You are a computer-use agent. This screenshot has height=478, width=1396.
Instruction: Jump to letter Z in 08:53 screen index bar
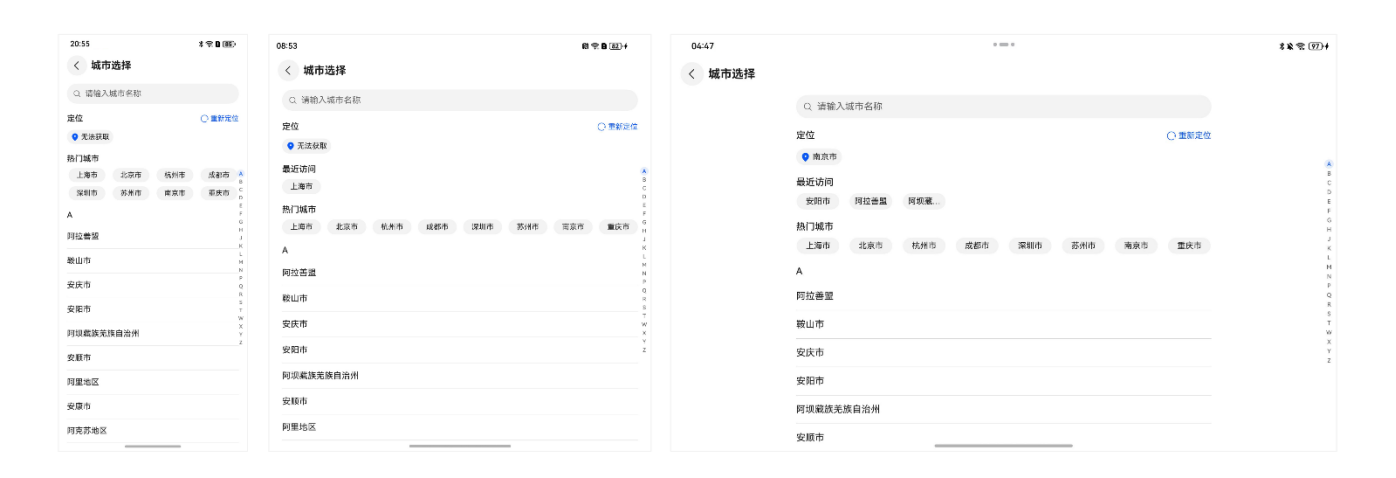(644, 350)
